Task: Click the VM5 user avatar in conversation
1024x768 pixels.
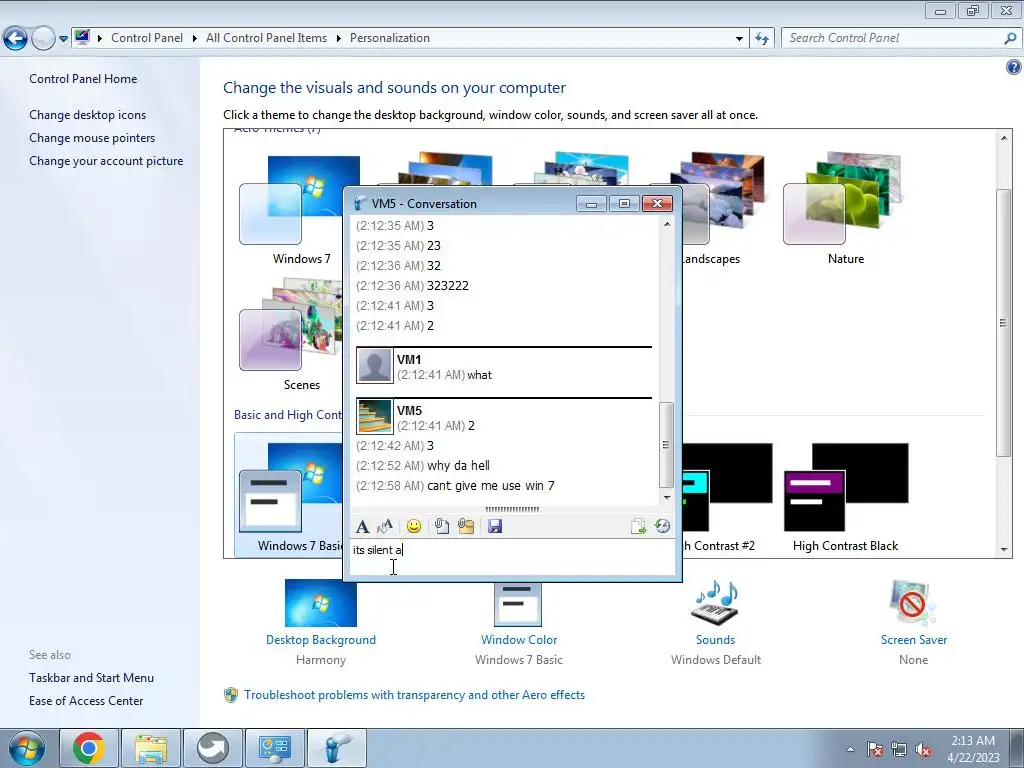Action: (375, 417)
